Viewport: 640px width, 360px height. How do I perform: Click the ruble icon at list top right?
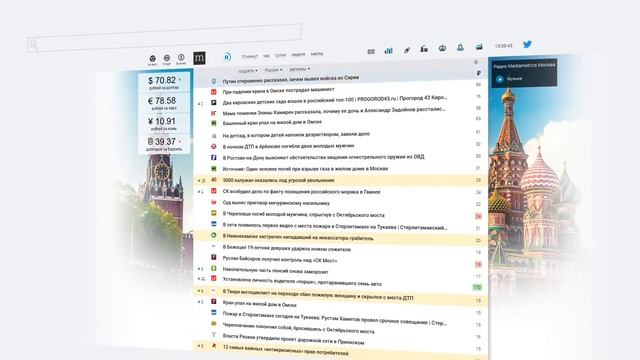[479, 73]
